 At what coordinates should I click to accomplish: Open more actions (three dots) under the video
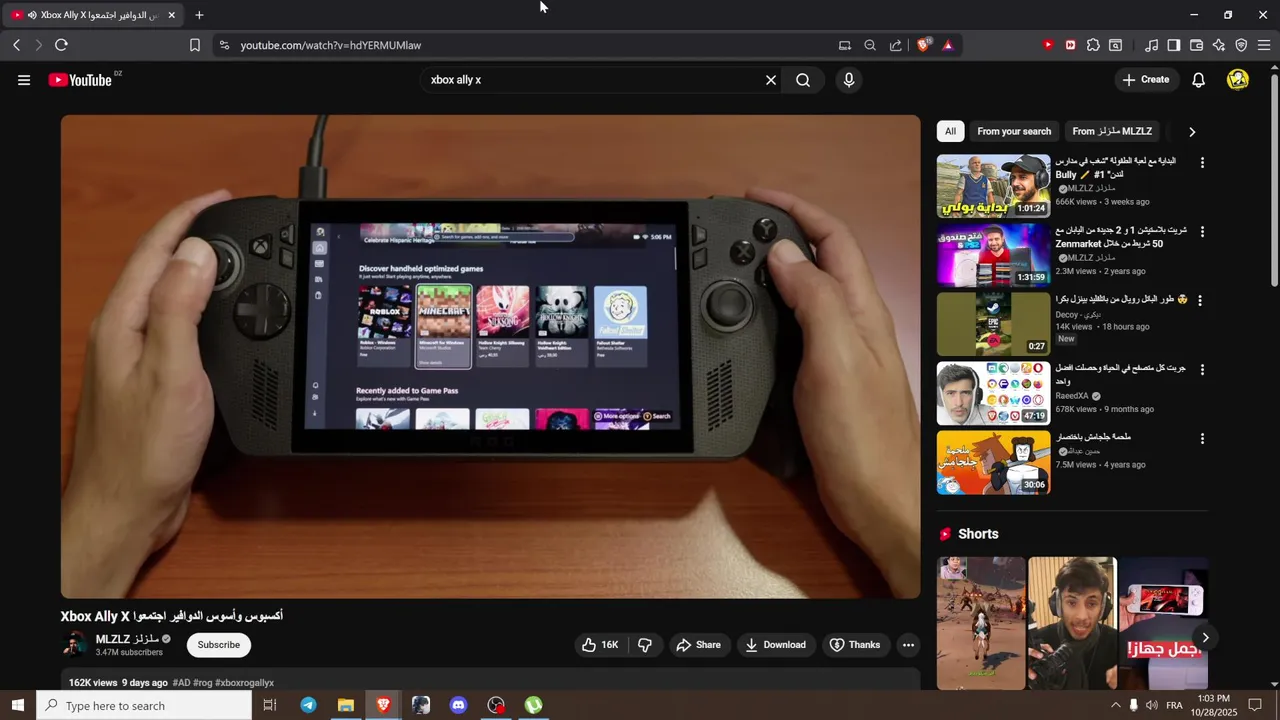tap(908, 645)
